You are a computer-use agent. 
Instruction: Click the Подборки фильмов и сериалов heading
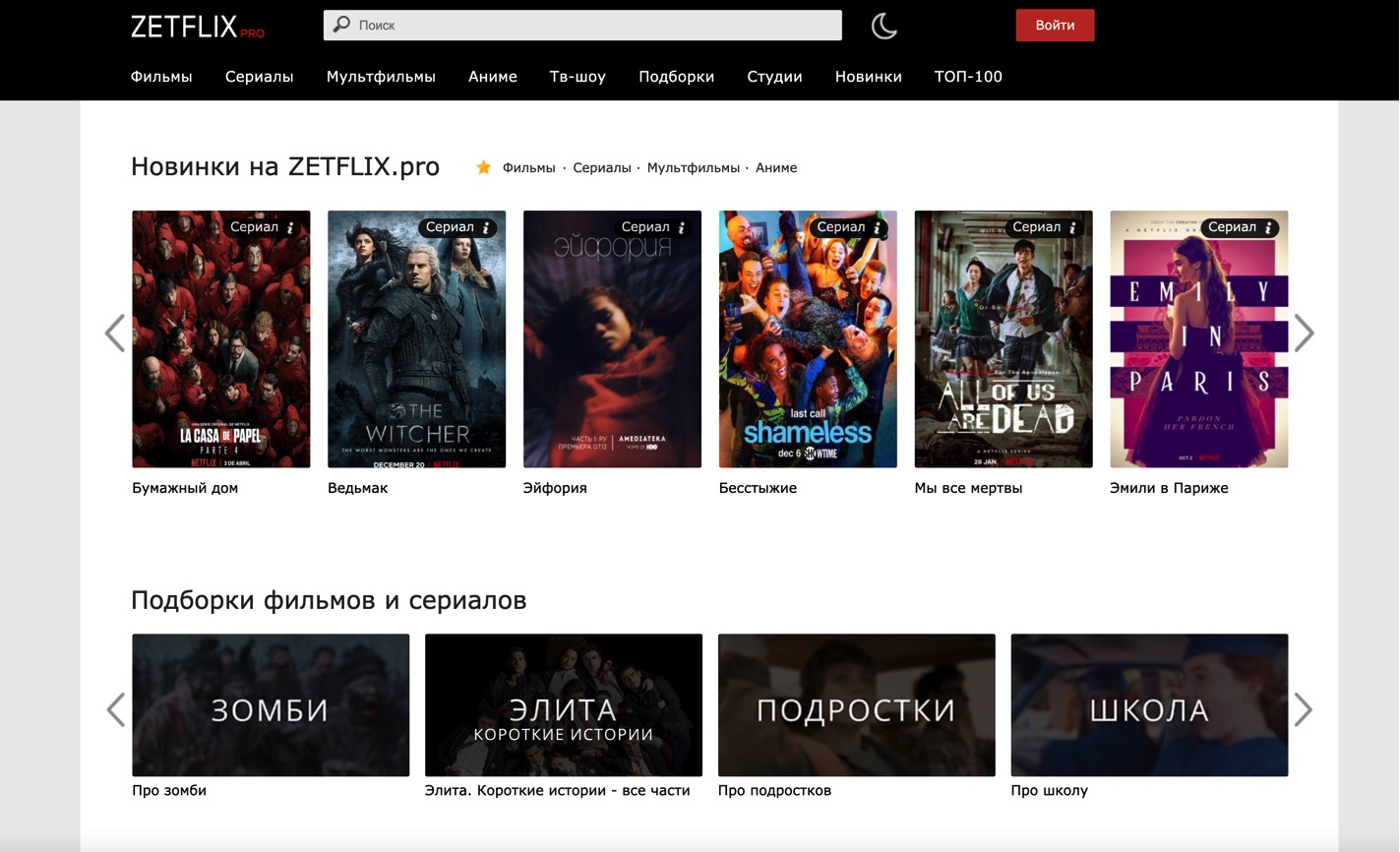329,600
